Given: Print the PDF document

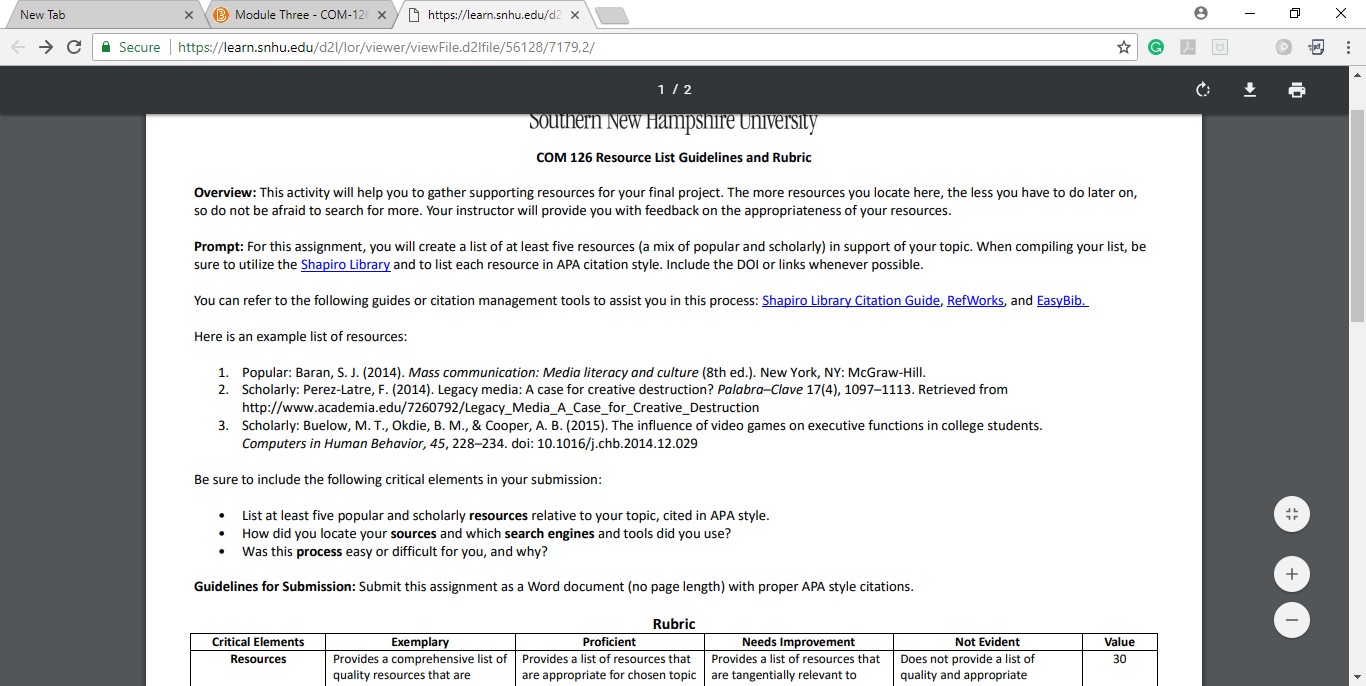Looking at the screenshot, I should click(x=1297, y=90).
